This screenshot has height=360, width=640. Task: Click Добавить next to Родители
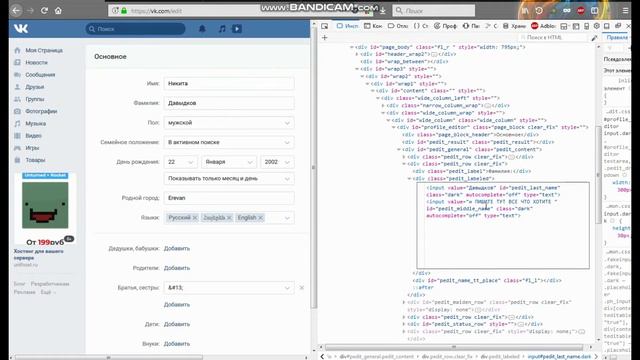coord(177,268)
